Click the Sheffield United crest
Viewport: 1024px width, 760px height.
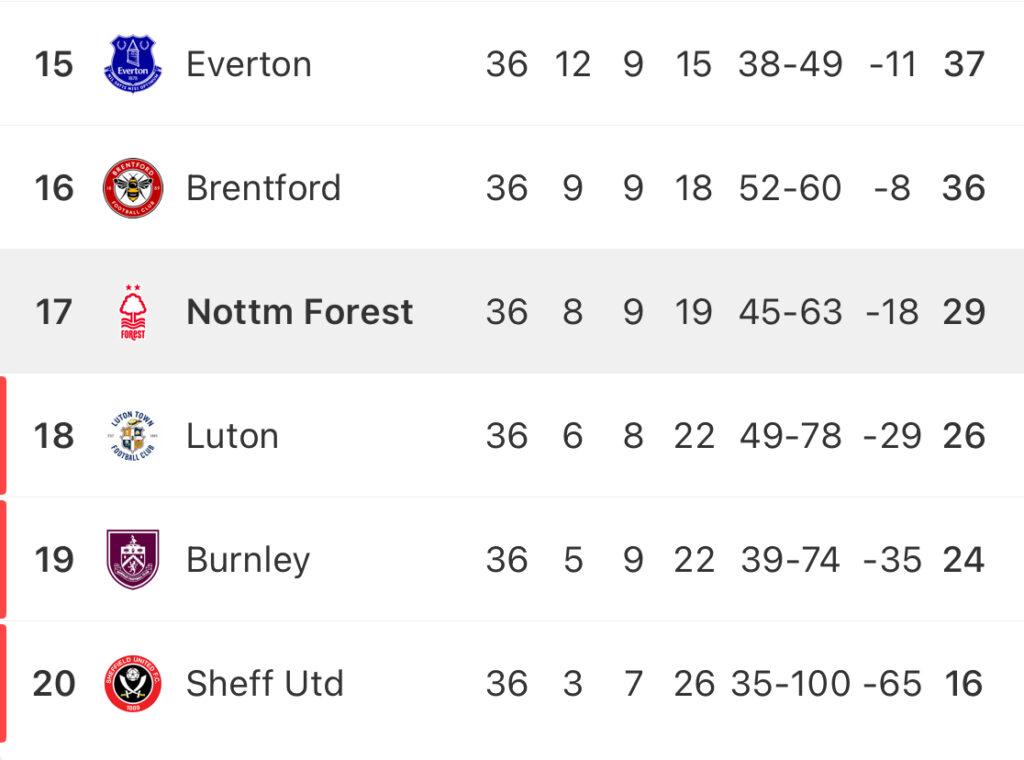[133, 684]
